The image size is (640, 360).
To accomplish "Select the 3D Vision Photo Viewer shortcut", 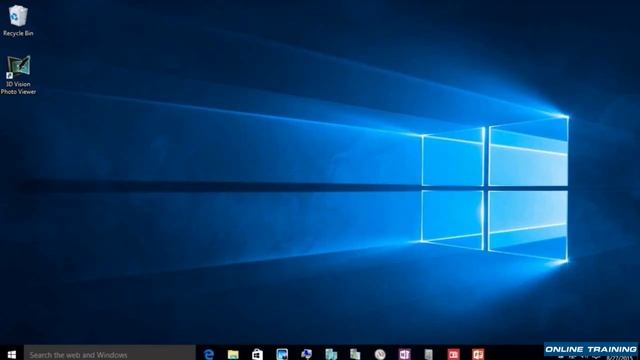I will (x=18, y=75).
